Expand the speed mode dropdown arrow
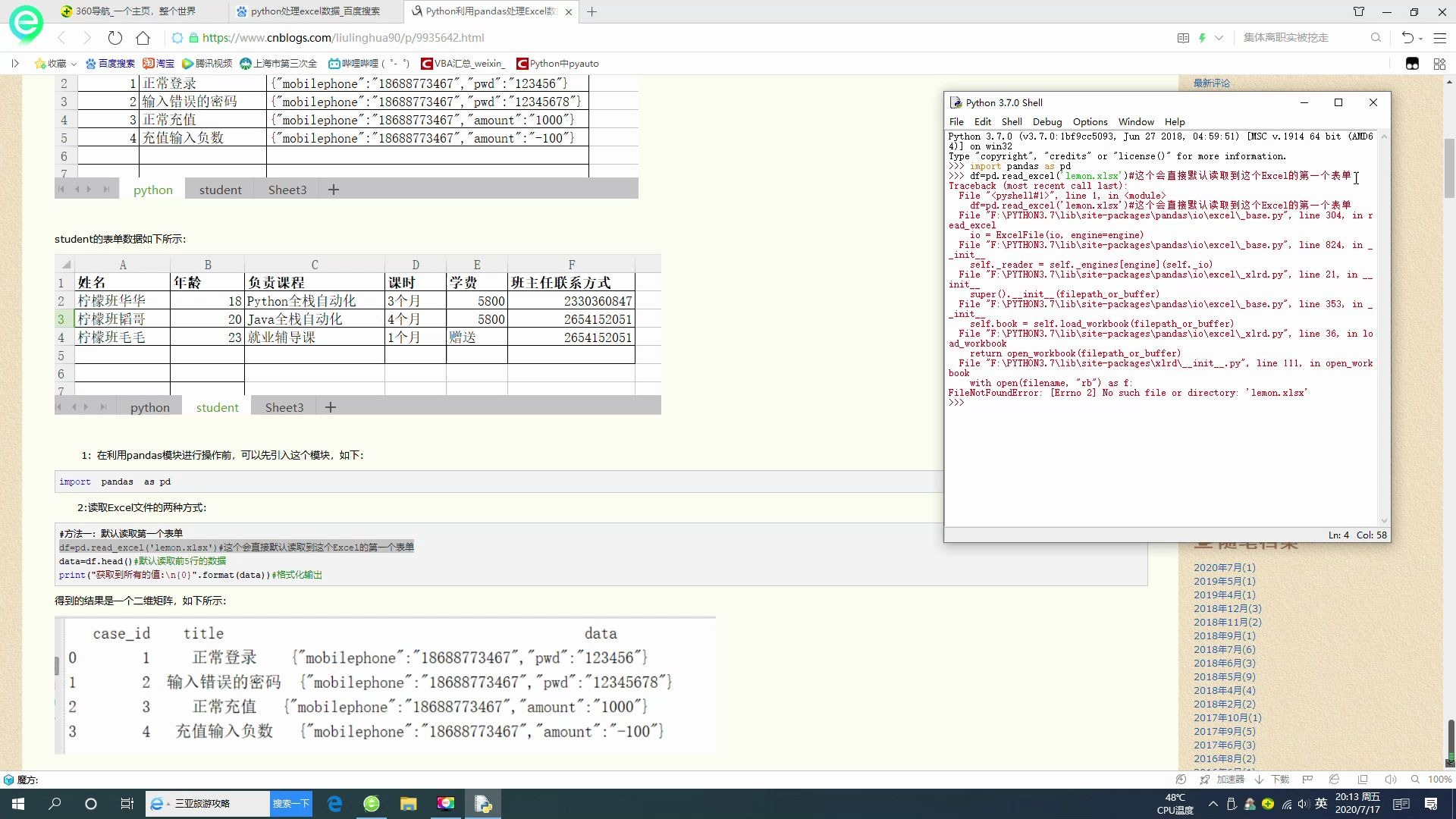Image resolution: width=1456 pixels, height=819 pixels. (1219, 38)
